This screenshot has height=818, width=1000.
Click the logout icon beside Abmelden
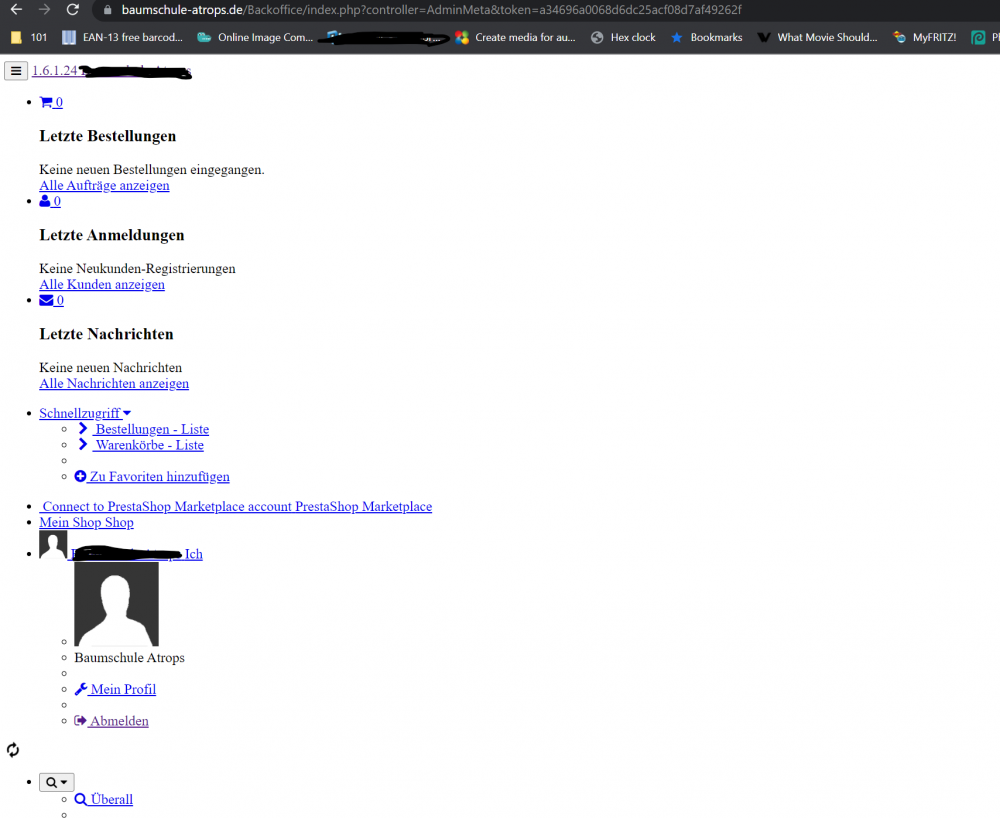coord(80,720)
